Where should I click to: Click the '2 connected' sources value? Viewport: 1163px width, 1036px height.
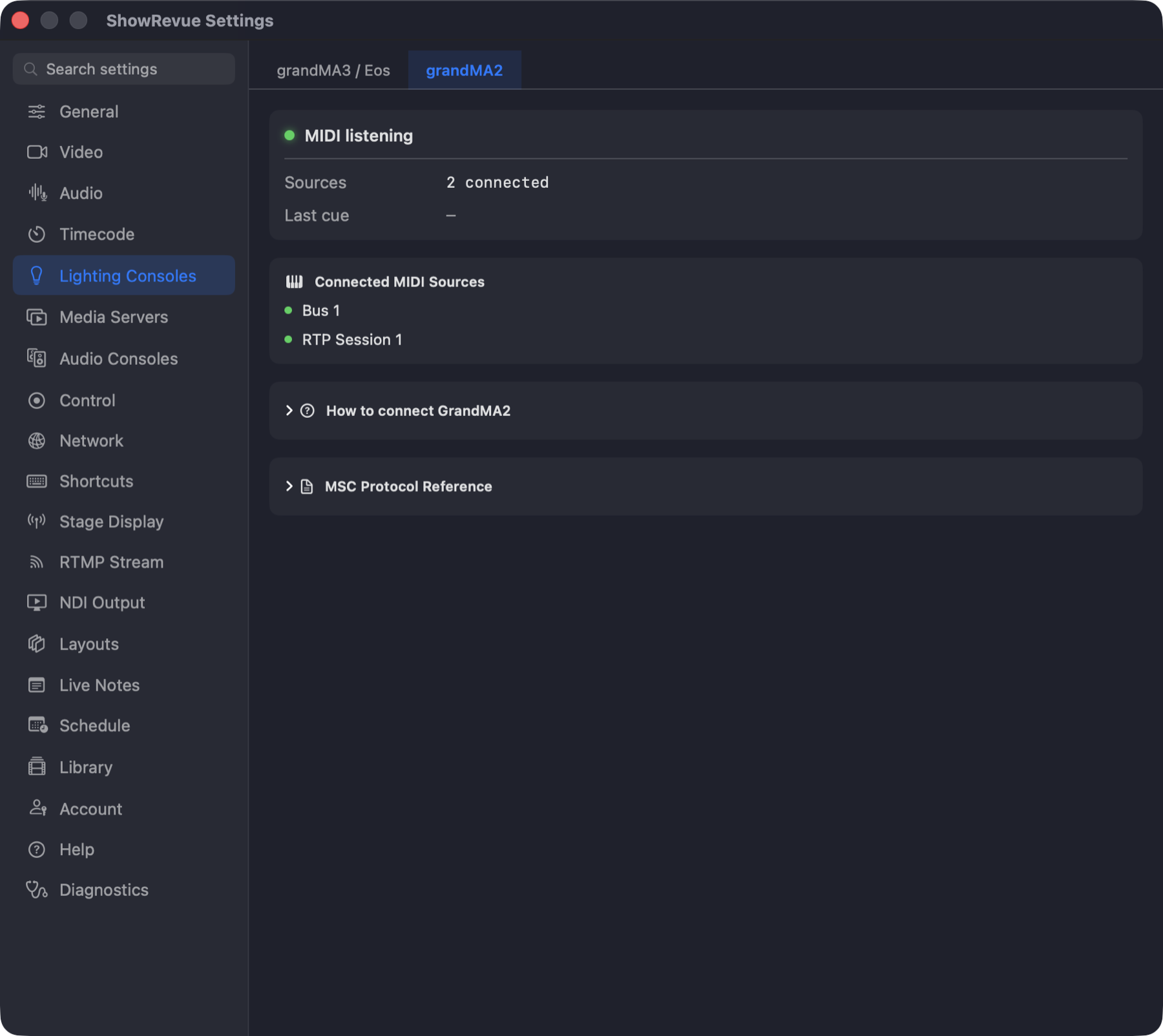pos(498,183)
